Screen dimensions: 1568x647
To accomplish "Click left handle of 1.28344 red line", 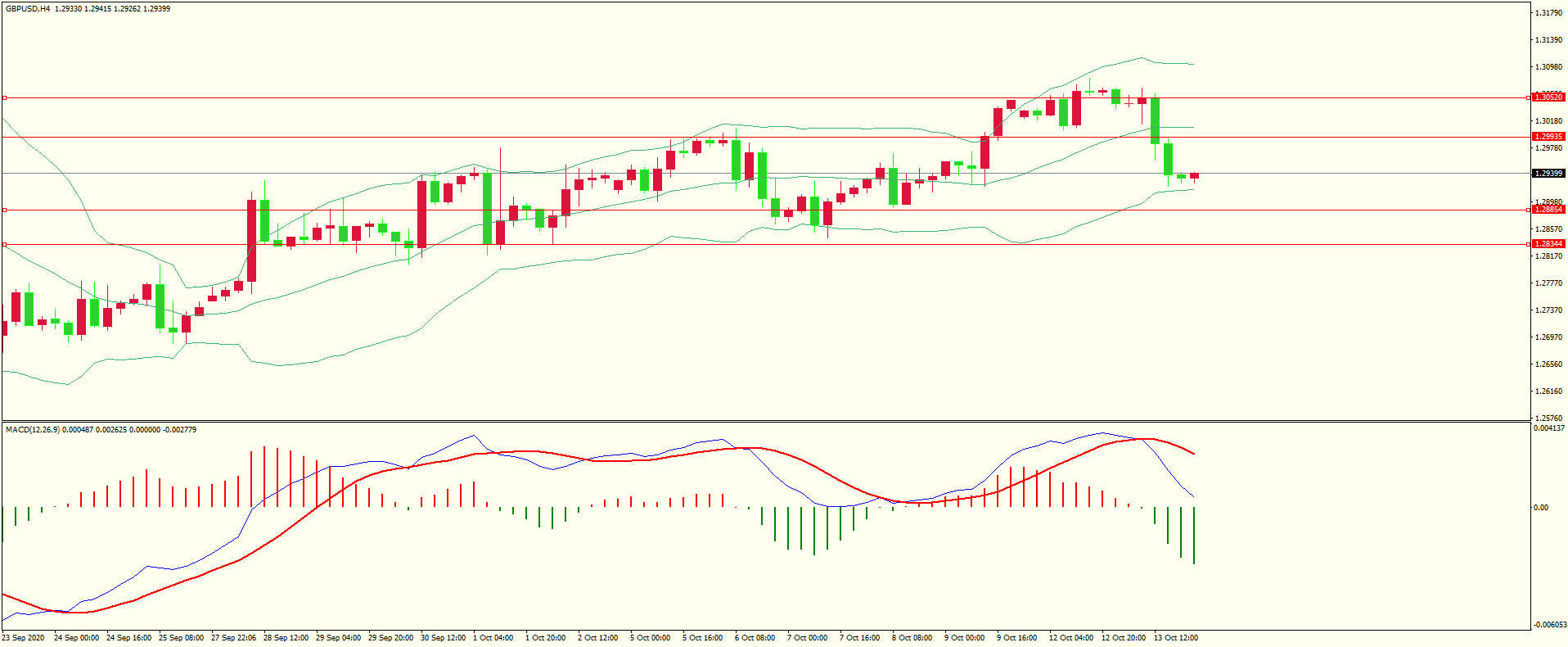I will (4, 244).
